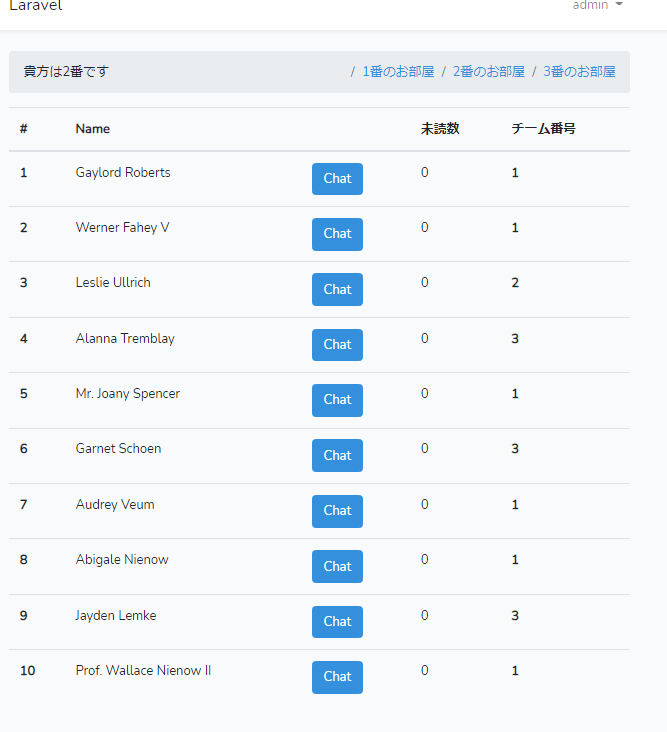Screen dimensions: 667x732
Task: Click team number of Garnet Schoen
Action: click(515, 449)
